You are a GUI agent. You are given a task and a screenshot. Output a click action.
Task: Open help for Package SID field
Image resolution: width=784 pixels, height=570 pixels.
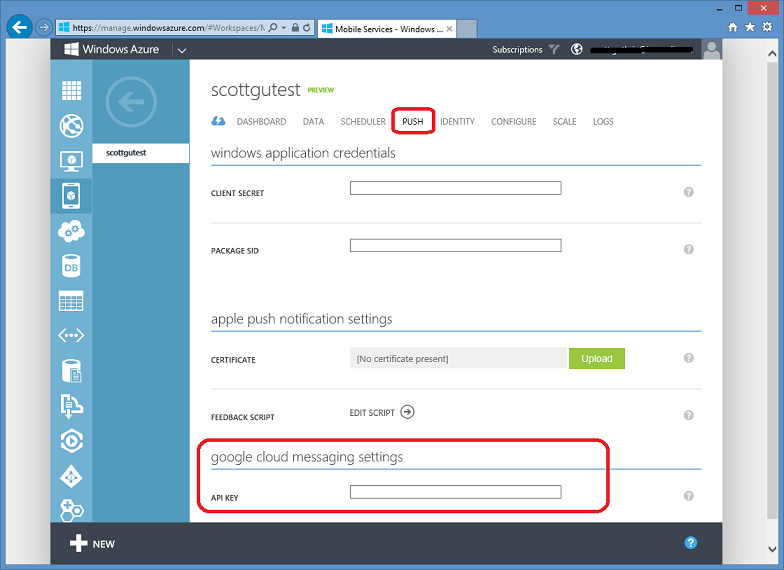coord(688,249)
